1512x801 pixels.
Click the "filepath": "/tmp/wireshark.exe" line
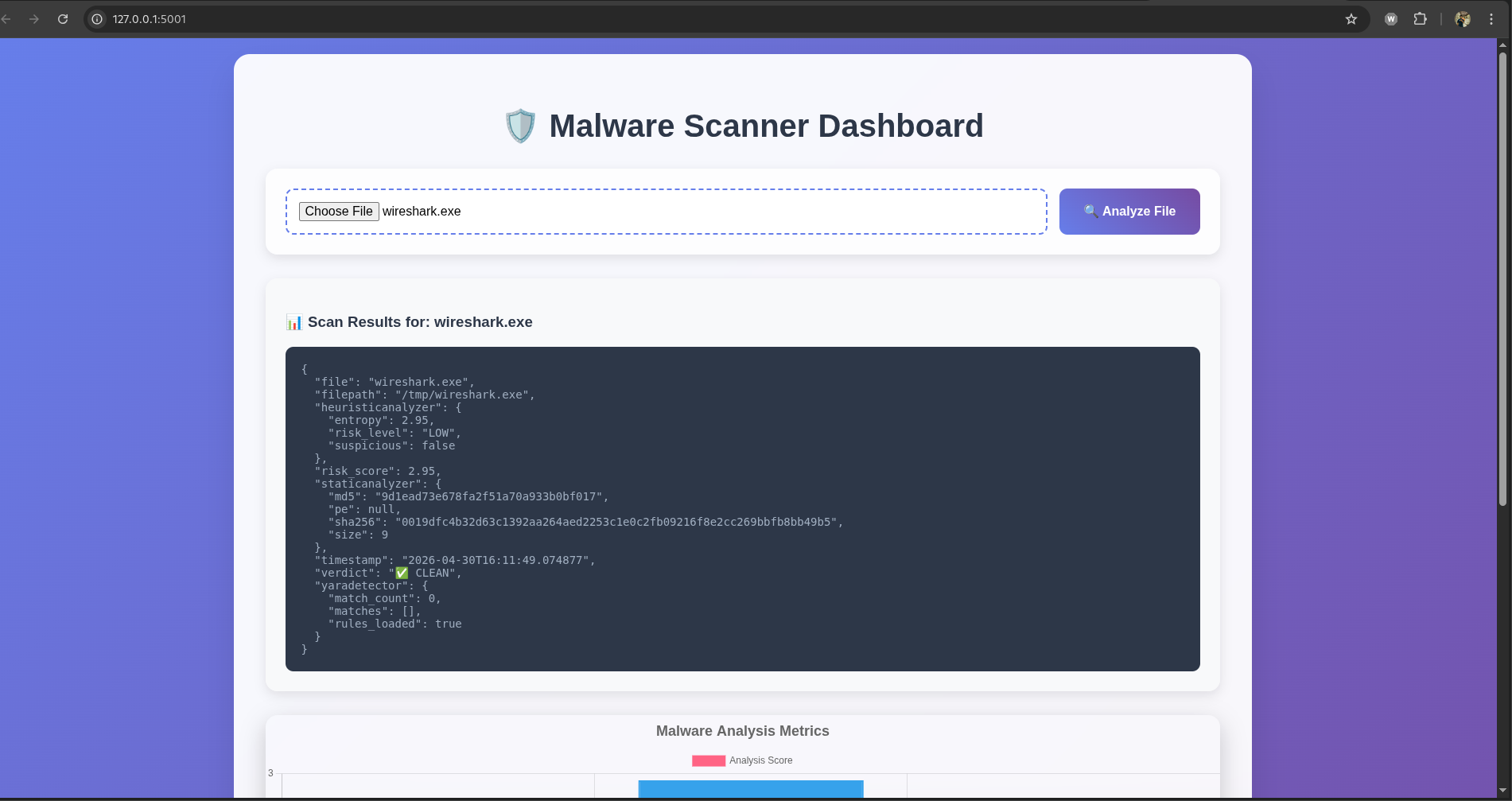425,395
